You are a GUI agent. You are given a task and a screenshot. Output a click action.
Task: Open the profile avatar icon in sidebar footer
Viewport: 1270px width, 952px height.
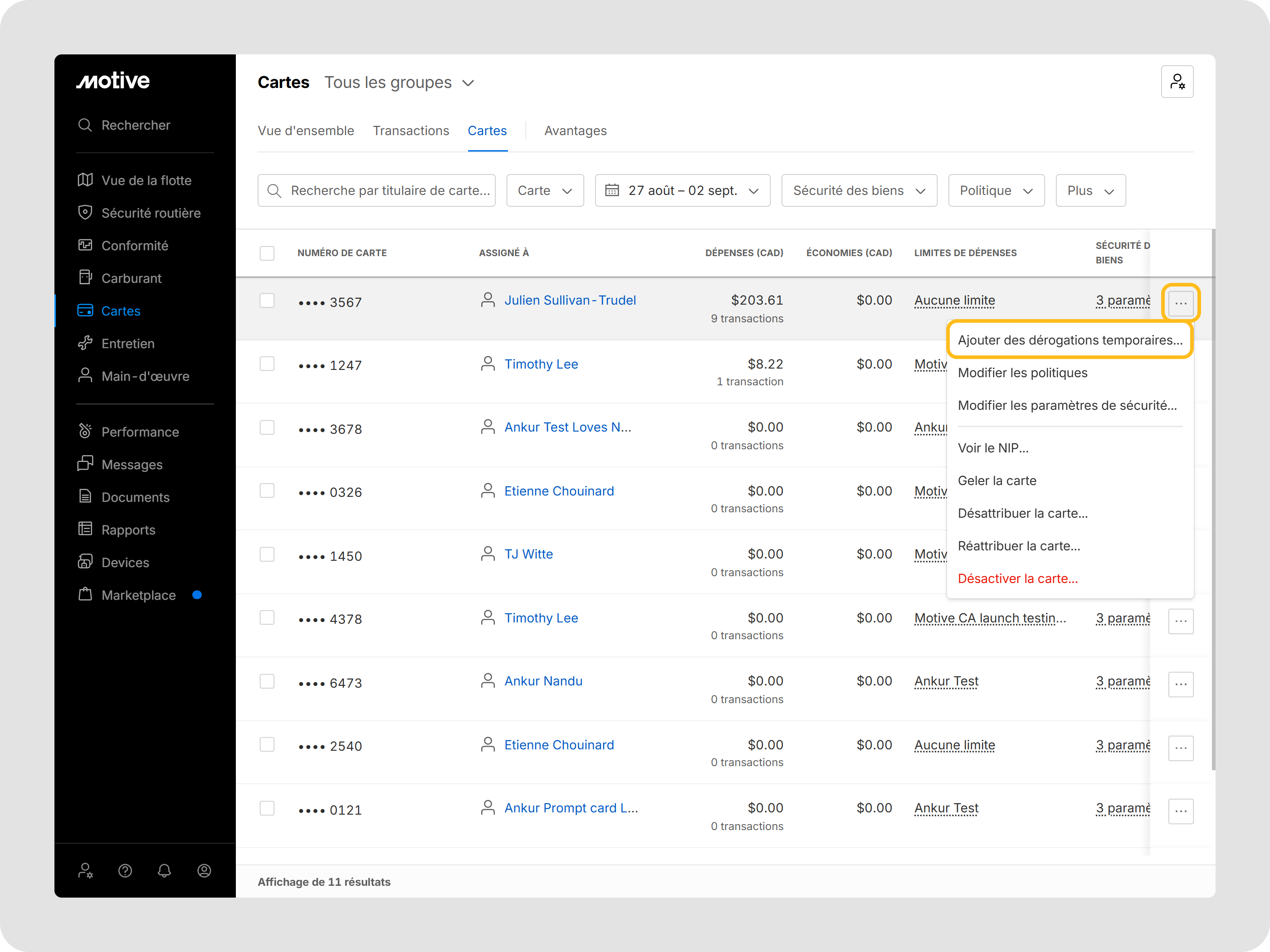click(x=204, y=870)
